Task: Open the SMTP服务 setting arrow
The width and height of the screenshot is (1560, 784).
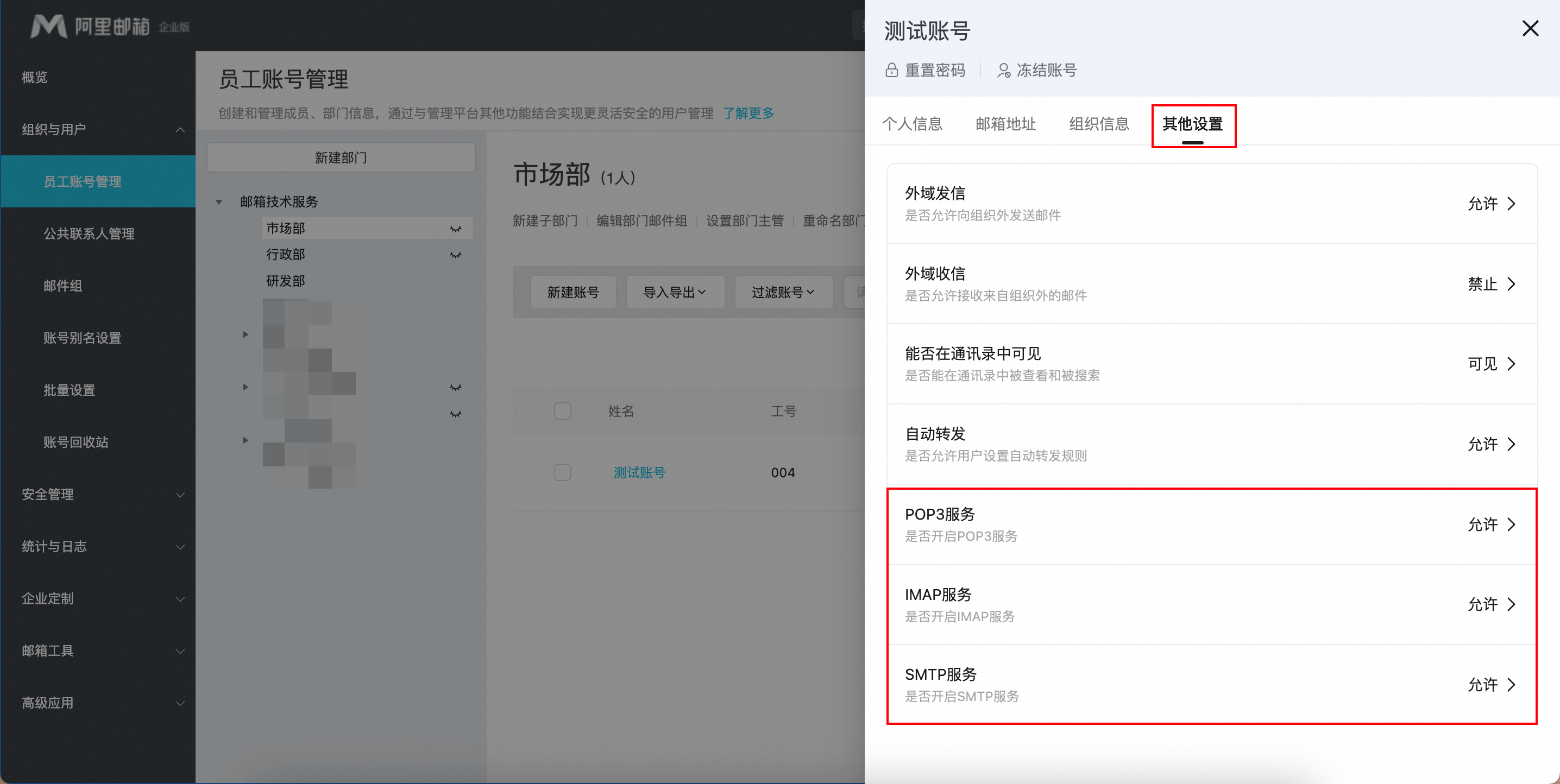Action: coord(1512,685)
